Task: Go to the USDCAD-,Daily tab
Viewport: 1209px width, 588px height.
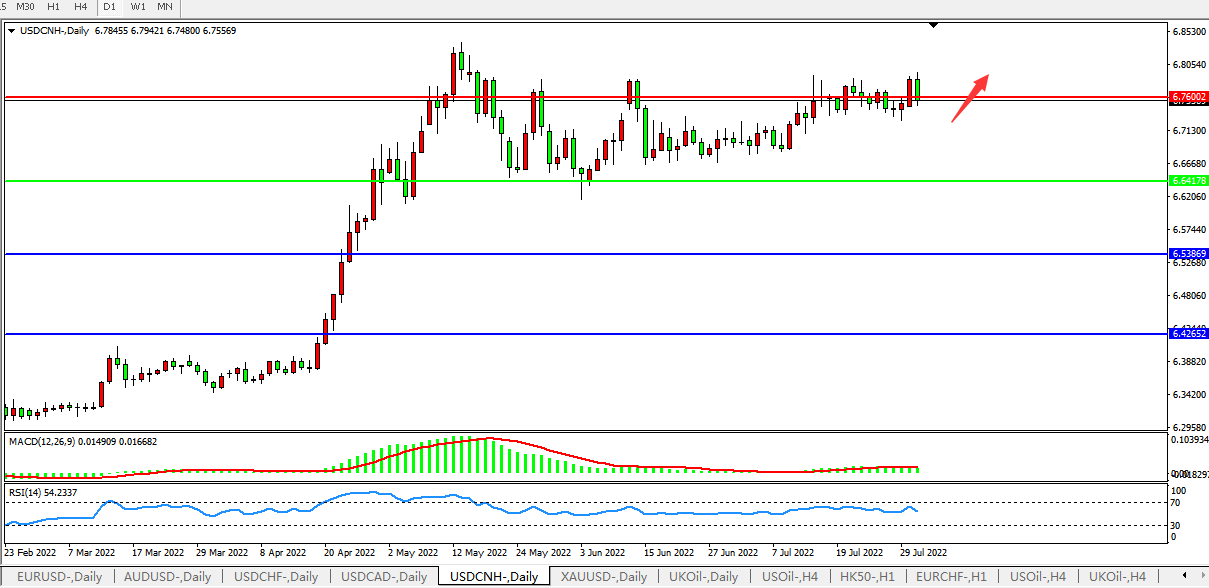Action: pyautogui.click(x=384, y=577)
